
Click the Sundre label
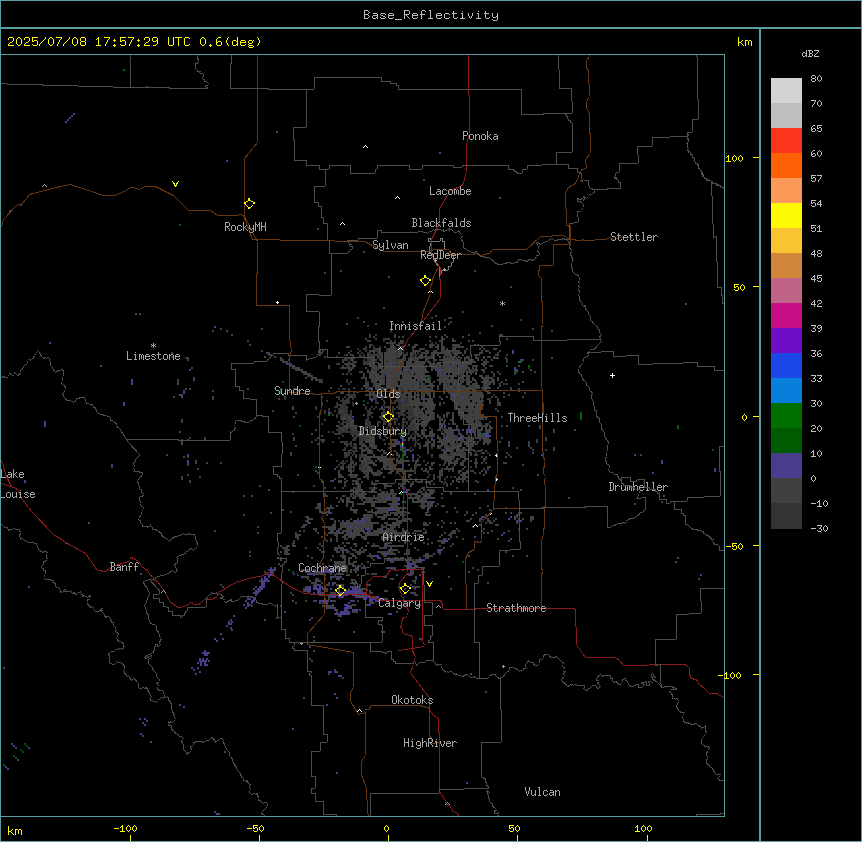(292, 391)
